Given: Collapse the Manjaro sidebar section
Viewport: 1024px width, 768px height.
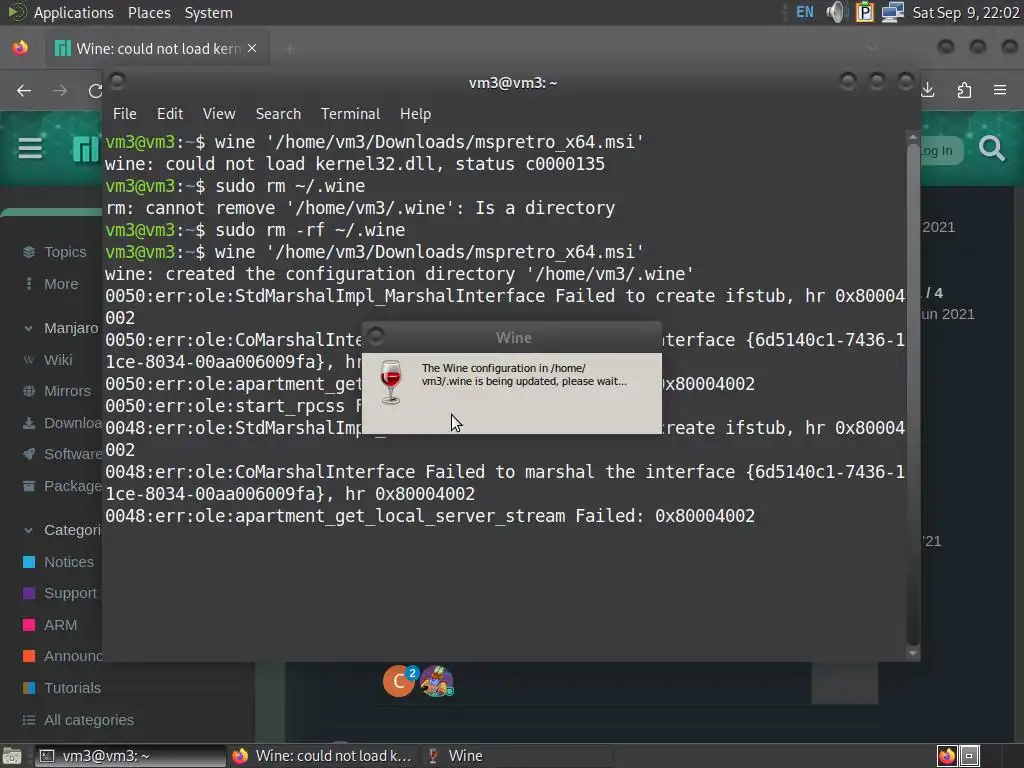Looking at the screenshot, I should click(61, 328).
